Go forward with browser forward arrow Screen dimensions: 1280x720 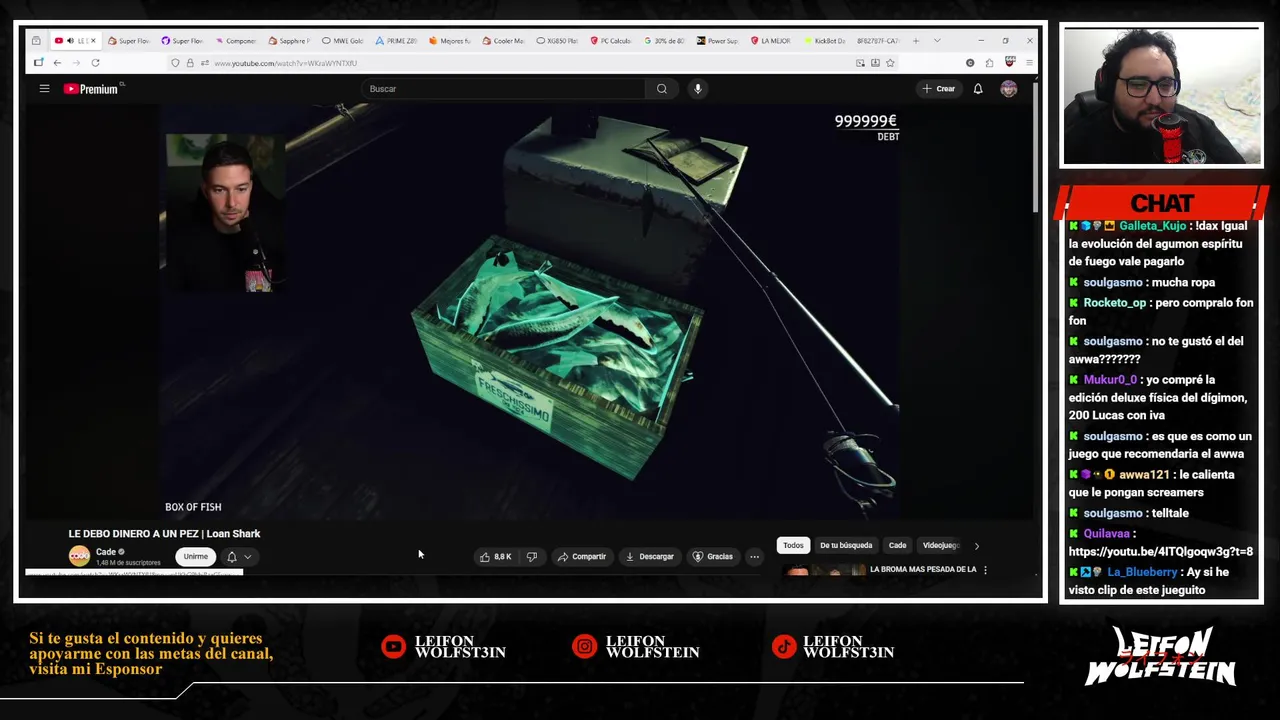[x=75, y=63]
